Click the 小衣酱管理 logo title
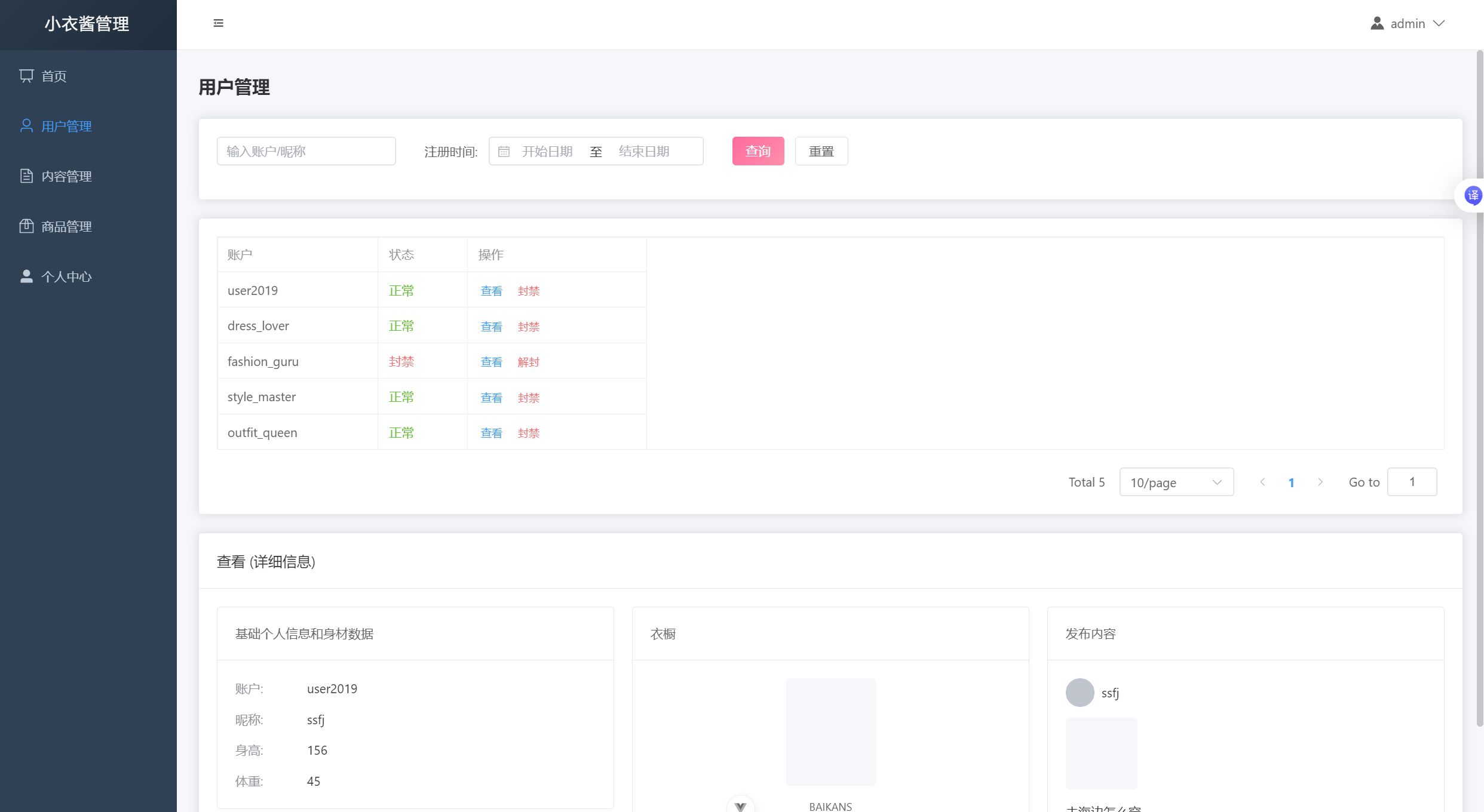1484x812 pixels. point(87,24)
